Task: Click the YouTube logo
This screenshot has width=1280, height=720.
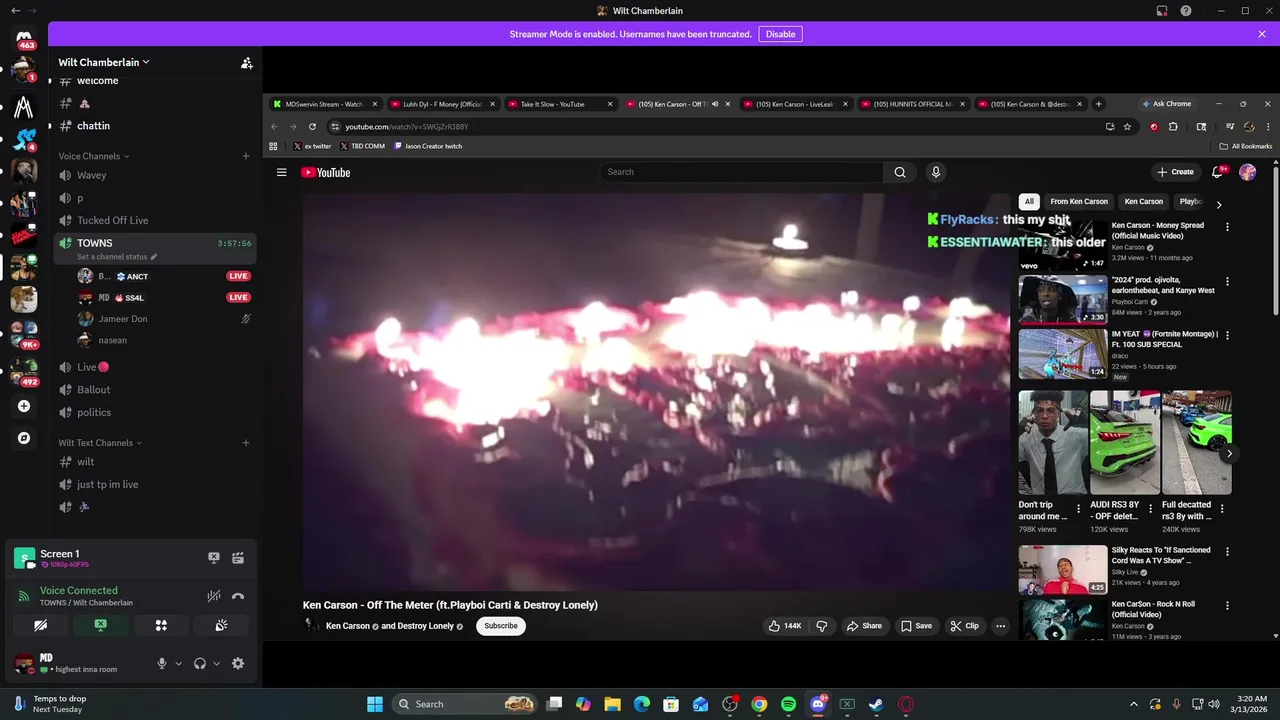Action: point(325,172)
